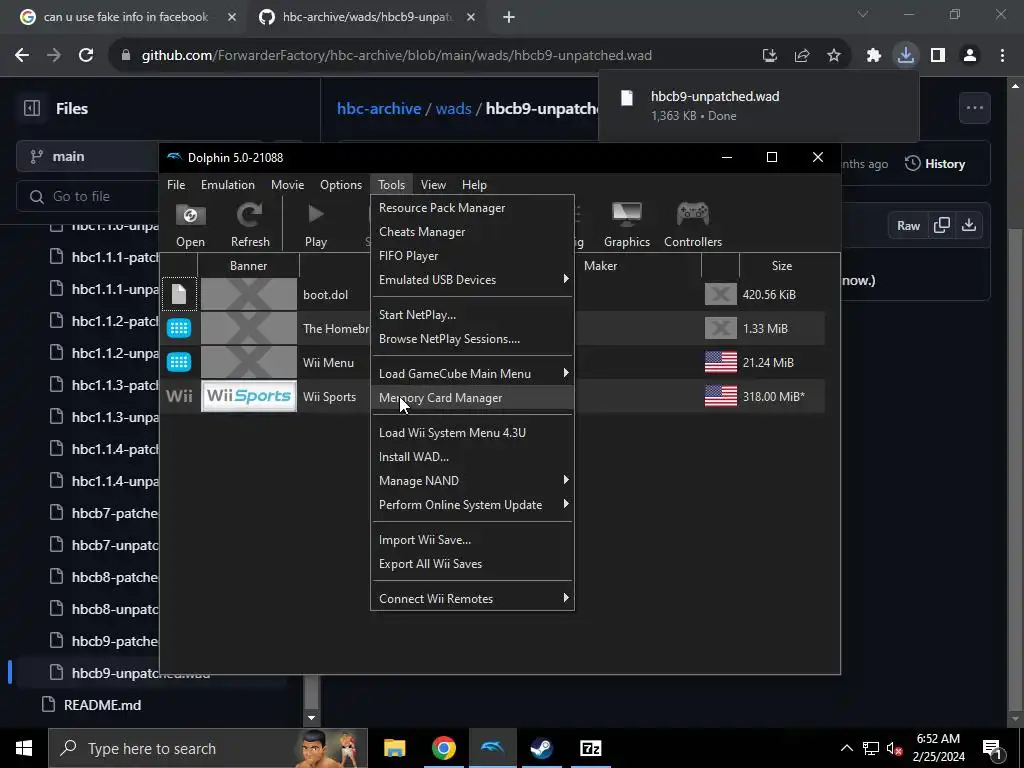
Task: Open a new Chrome tab
Action: click(x=509, y=17)
